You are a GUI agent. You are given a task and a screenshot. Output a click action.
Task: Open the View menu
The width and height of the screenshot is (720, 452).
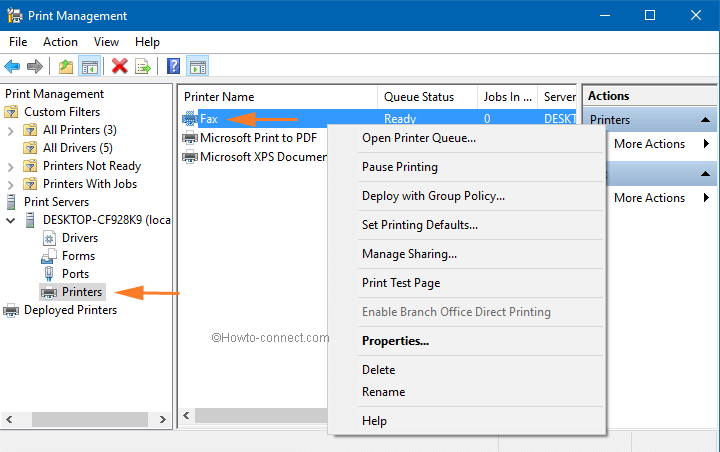107,42
